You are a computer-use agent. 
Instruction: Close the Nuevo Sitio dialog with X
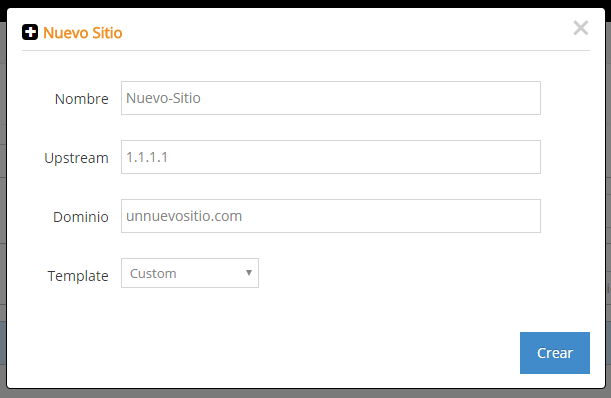click(581, 28)
